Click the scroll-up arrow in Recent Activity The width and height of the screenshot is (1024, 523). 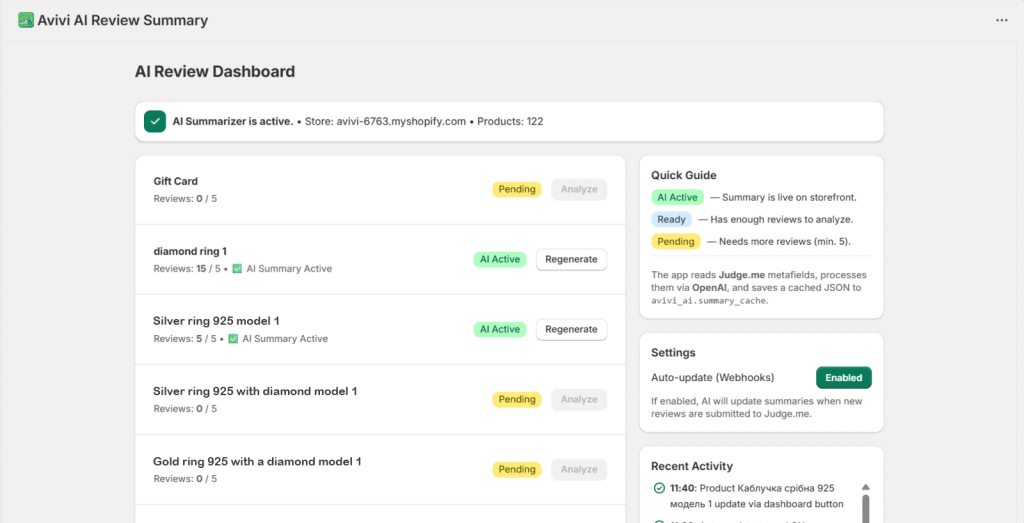[865, 487]
